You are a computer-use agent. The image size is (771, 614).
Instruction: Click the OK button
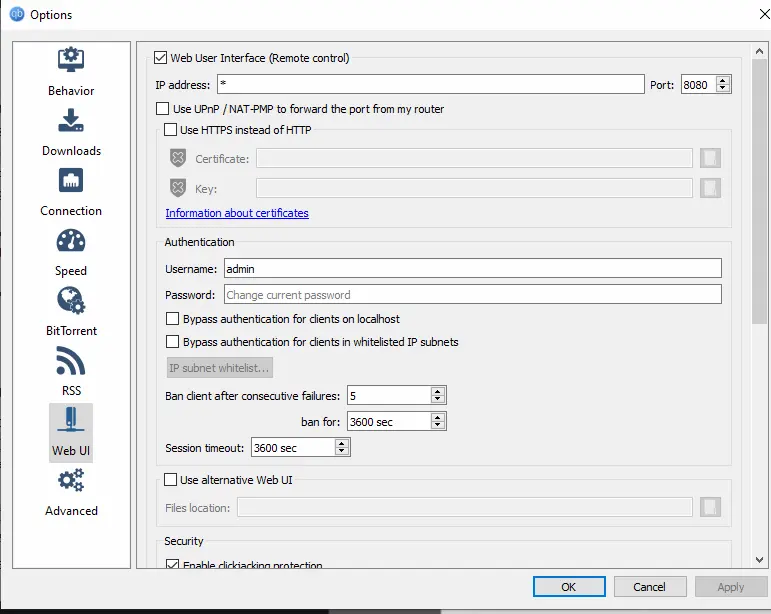coord(568,587)
